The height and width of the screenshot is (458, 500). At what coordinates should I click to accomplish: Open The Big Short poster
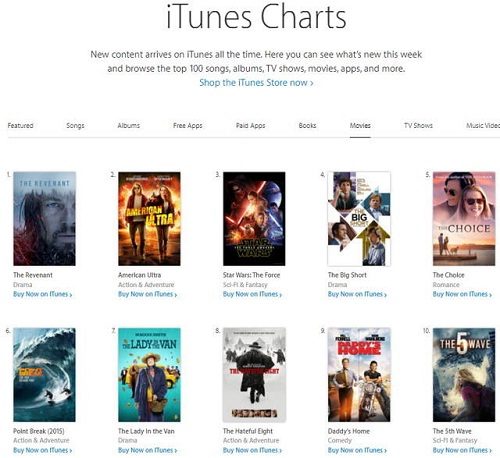click(x=359, y=219)
